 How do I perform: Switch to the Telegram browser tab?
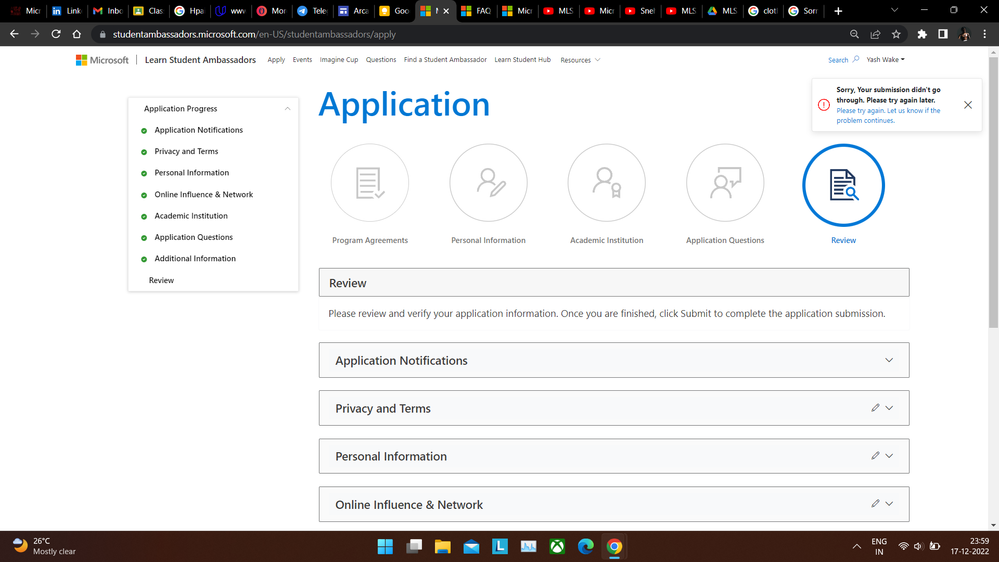pos(312,11)
